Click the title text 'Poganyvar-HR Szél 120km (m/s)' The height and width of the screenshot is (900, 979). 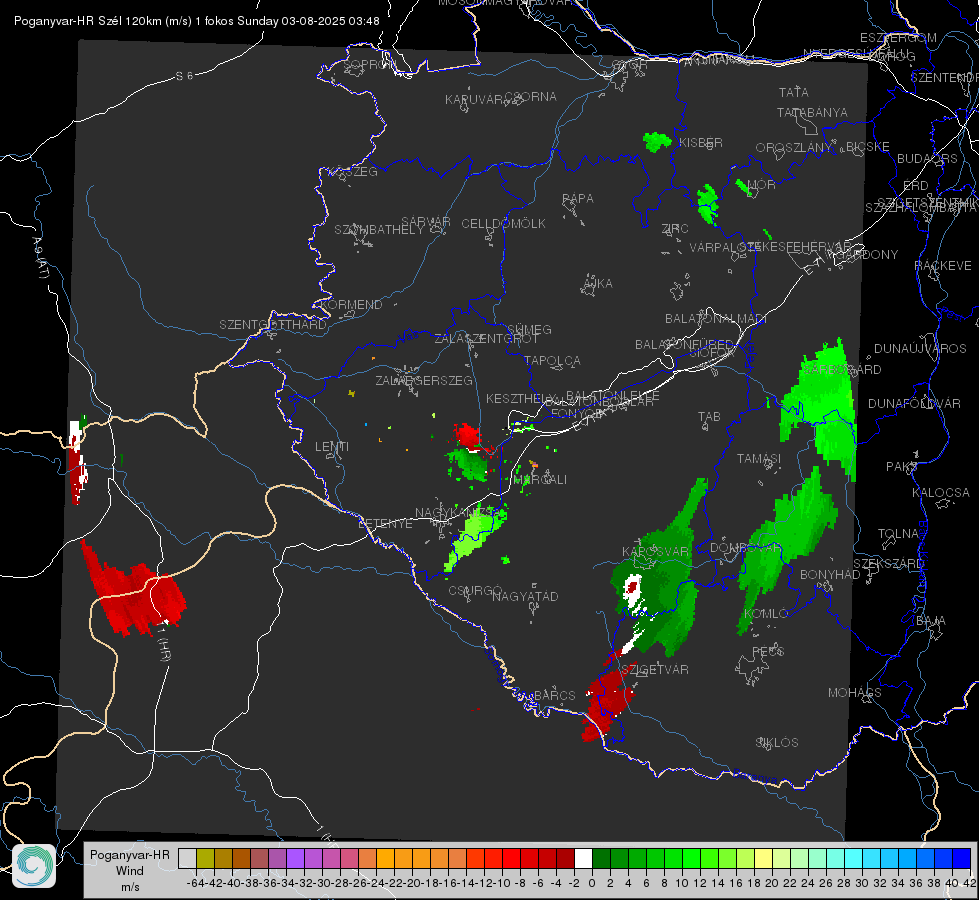[x=103, y=21]
